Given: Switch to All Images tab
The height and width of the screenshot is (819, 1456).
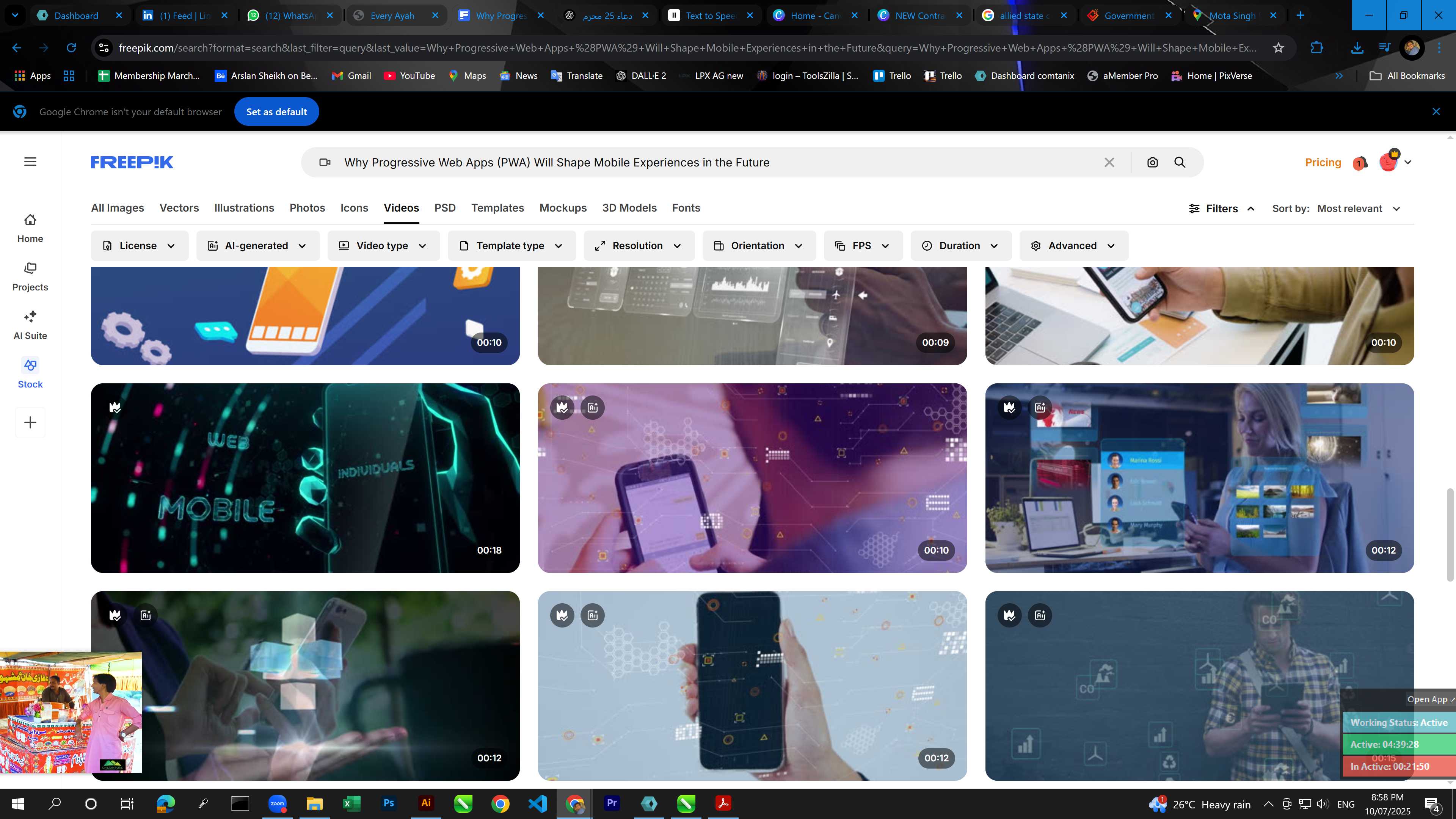Looking at the screenshot, I should (x=118, y=207).
